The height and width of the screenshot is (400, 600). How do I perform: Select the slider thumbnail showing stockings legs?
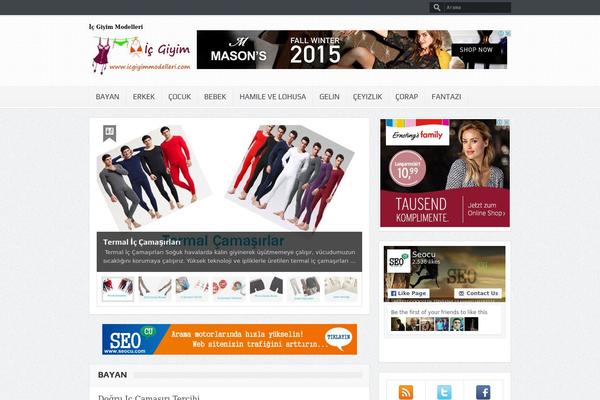[x=155, y=289]
